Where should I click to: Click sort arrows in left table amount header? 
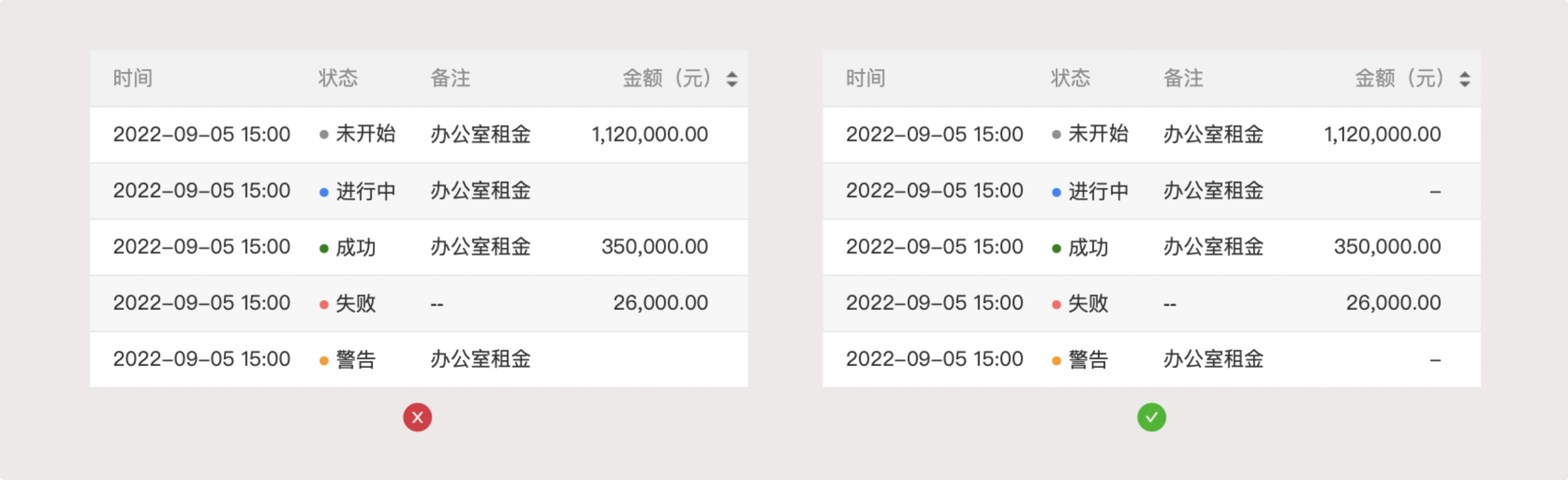tap(732, 79)
